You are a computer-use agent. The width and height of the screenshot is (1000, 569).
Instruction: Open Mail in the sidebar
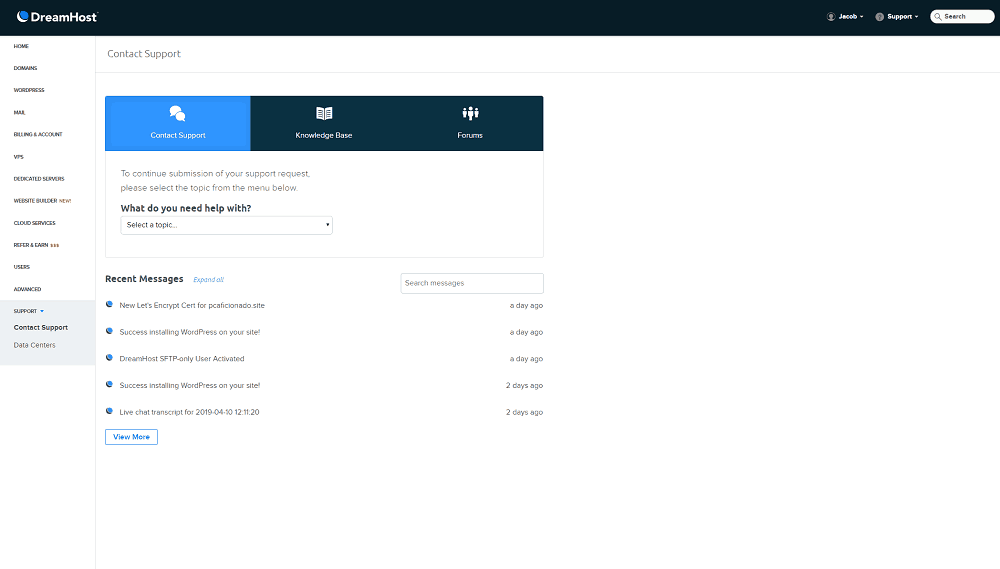pos(19,113)
